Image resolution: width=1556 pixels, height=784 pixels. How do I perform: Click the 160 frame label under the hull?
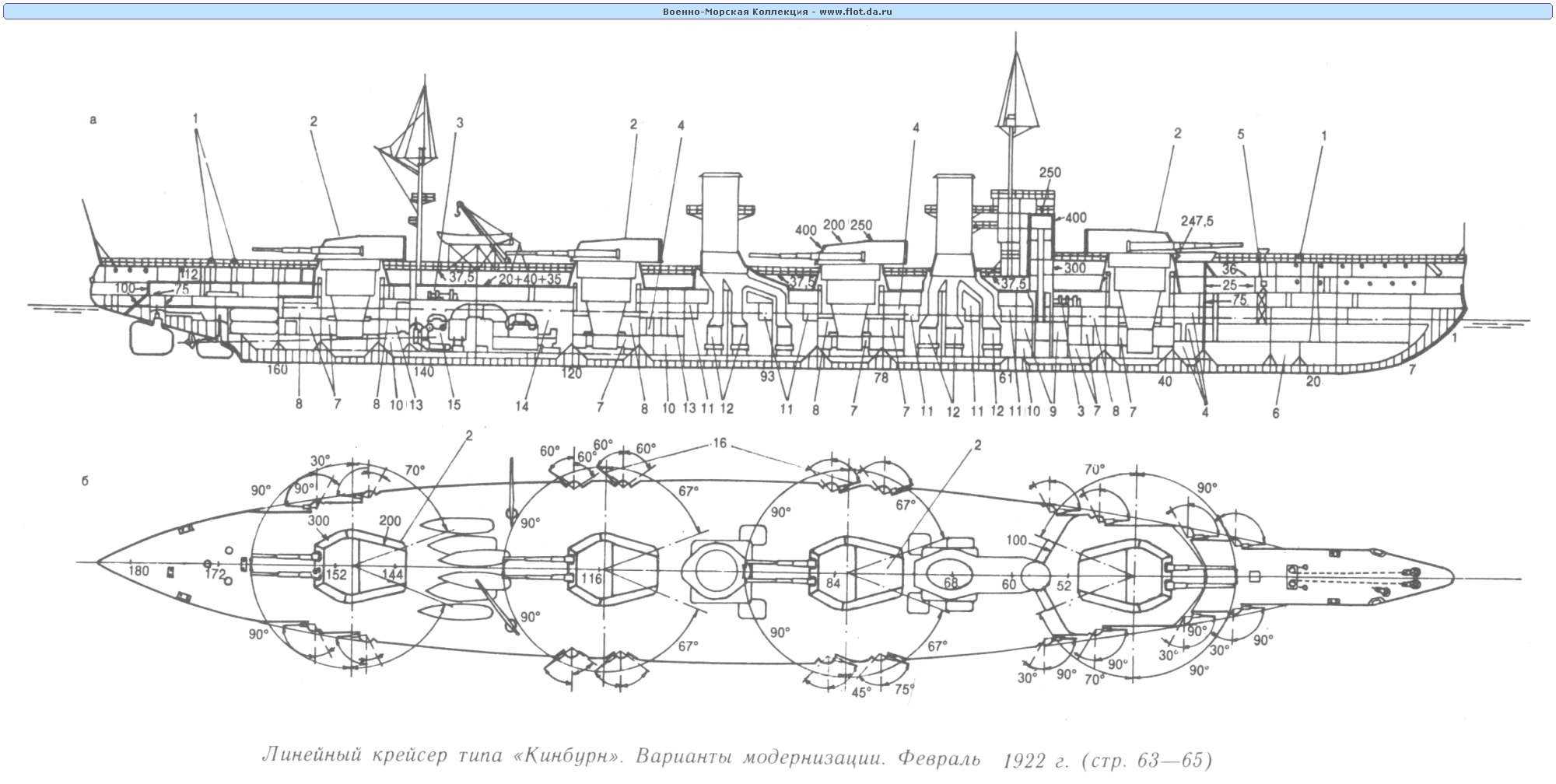(x=278, y=369)
